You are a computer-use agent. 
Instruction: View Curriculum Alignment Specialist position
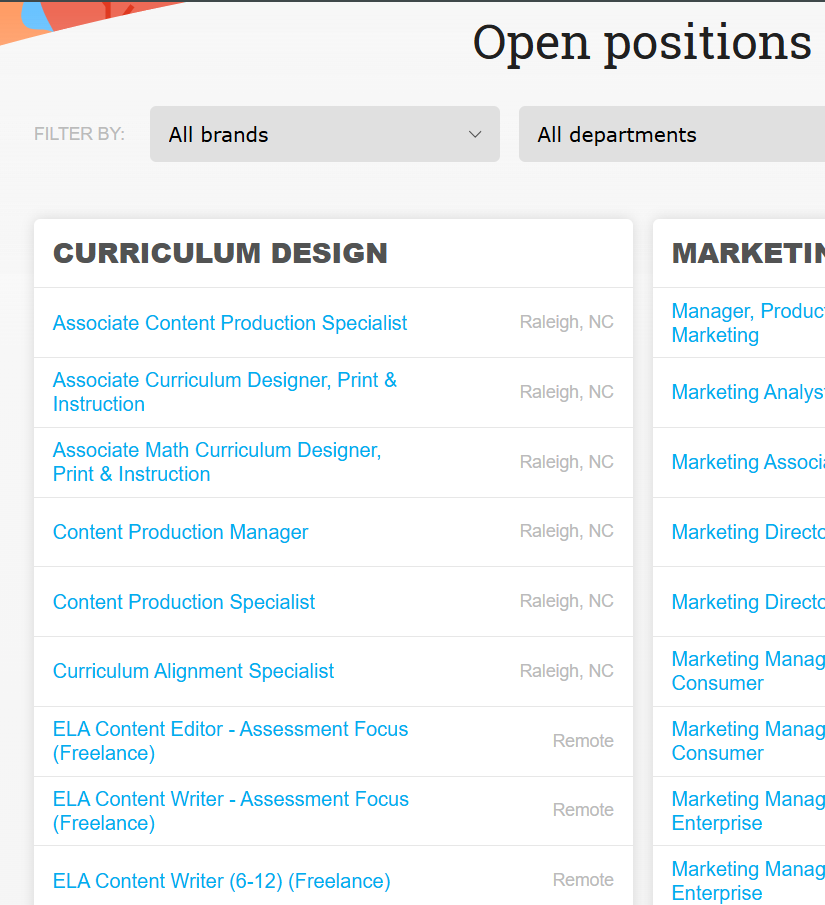pyautogui.click(x=194, y=671)
